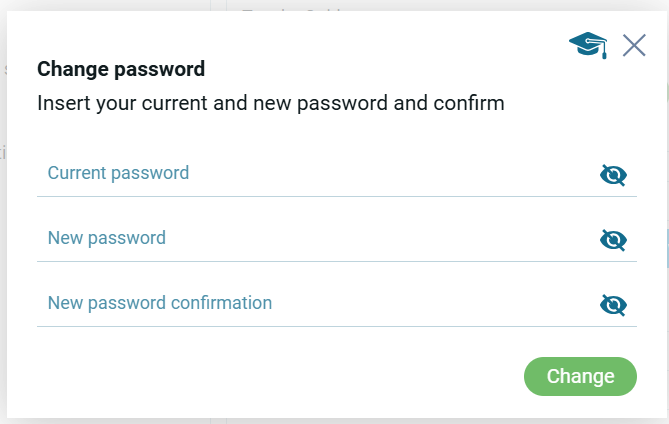Click the "Change password" heading
The height and width of the screenshot is (424, 669).
[x=121, y=70]
